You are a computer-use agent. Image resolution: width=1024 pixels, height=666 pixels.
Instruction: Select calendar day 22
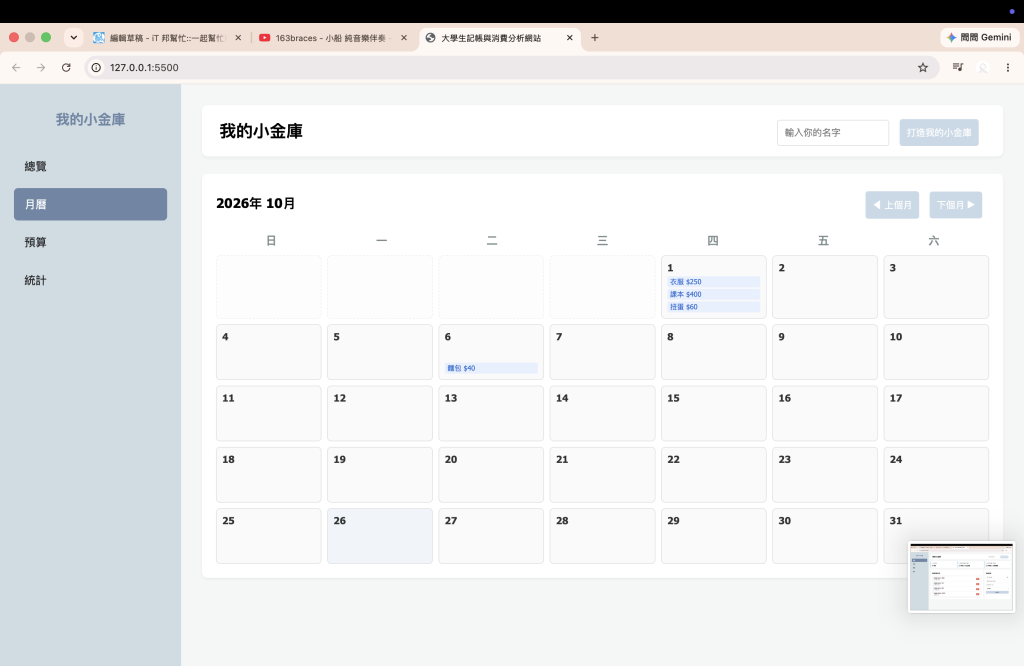pyautogui.click(x=714, y=475)
